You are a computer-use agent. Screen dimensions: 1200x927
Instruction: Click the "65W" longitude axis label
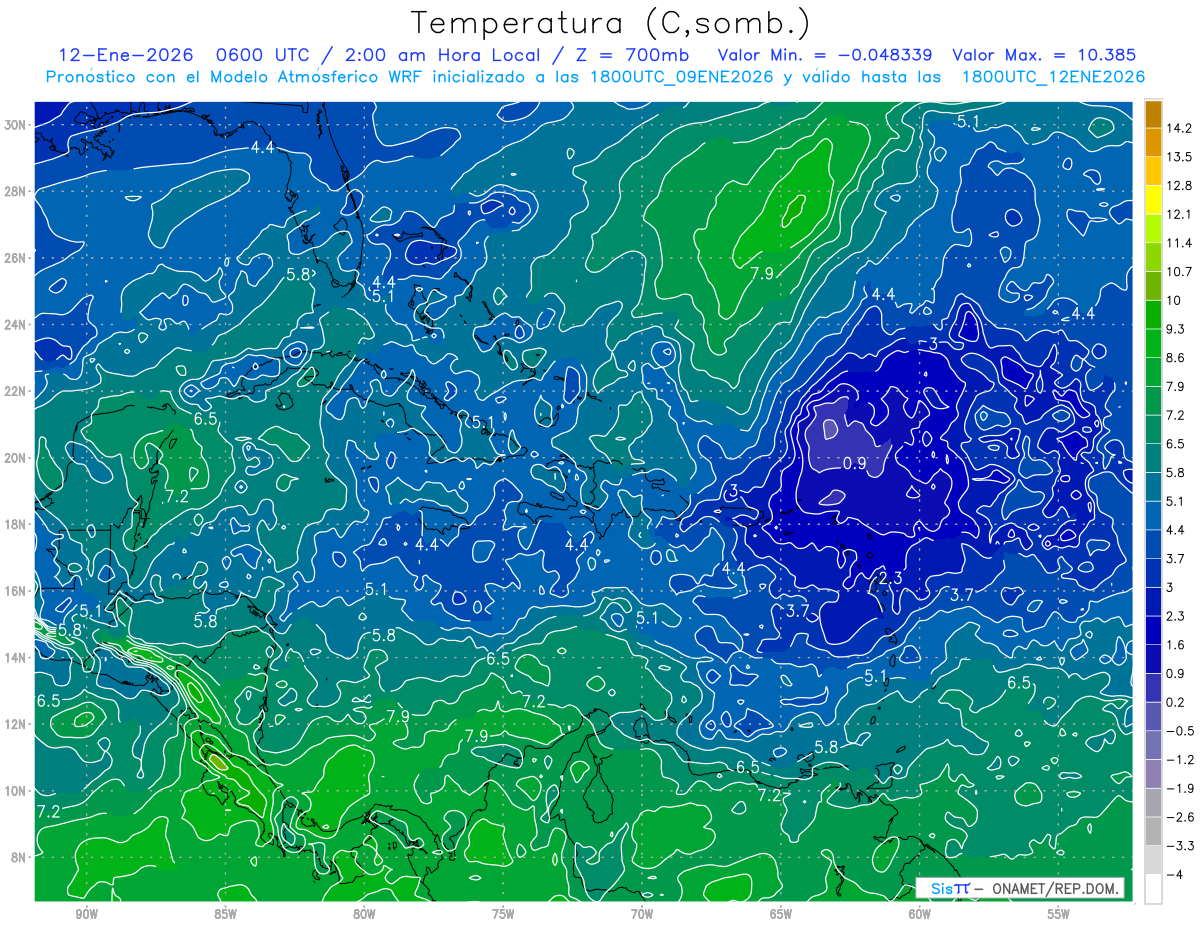781,914
